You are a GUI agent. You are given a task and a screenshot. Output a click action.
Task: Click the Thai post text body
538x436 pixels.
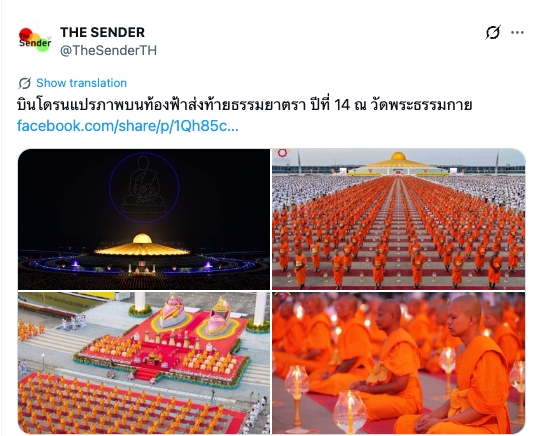(x=244, y=105)
